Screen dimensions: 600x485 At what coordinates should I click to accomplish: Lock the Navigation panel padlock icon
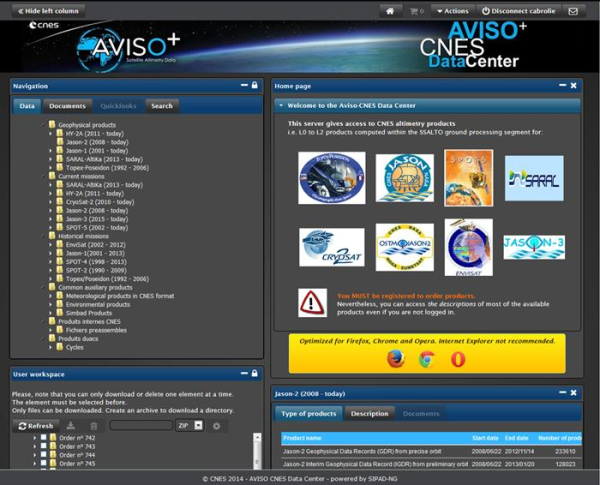pyautogui.click(x=254, y=85)
